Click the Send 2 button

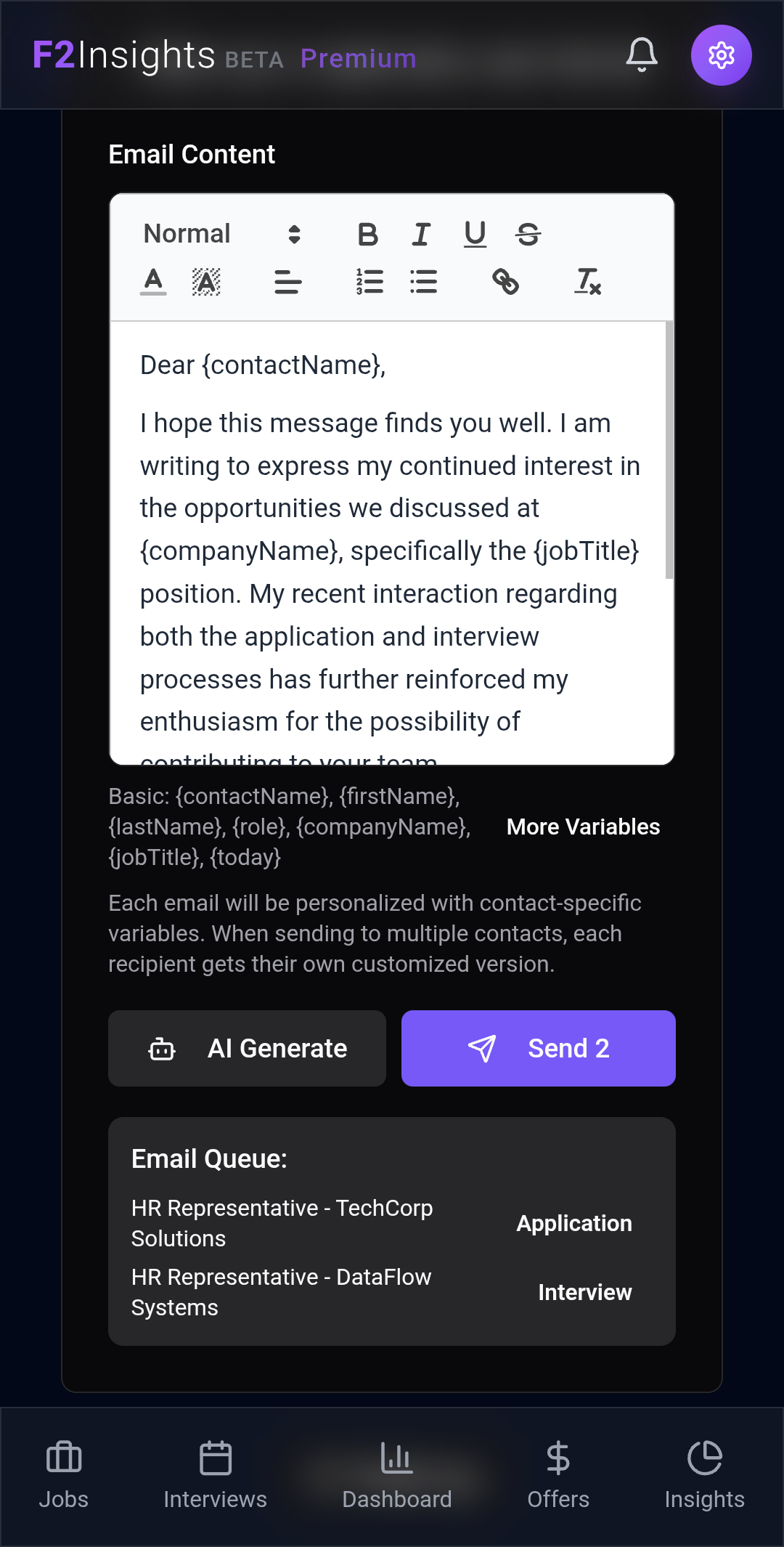539,1048
